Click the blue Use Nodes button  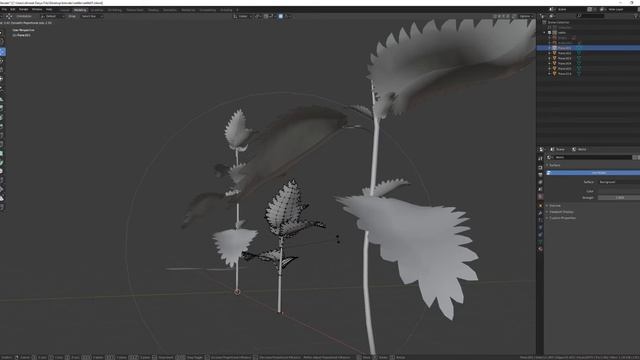point(593,173)
